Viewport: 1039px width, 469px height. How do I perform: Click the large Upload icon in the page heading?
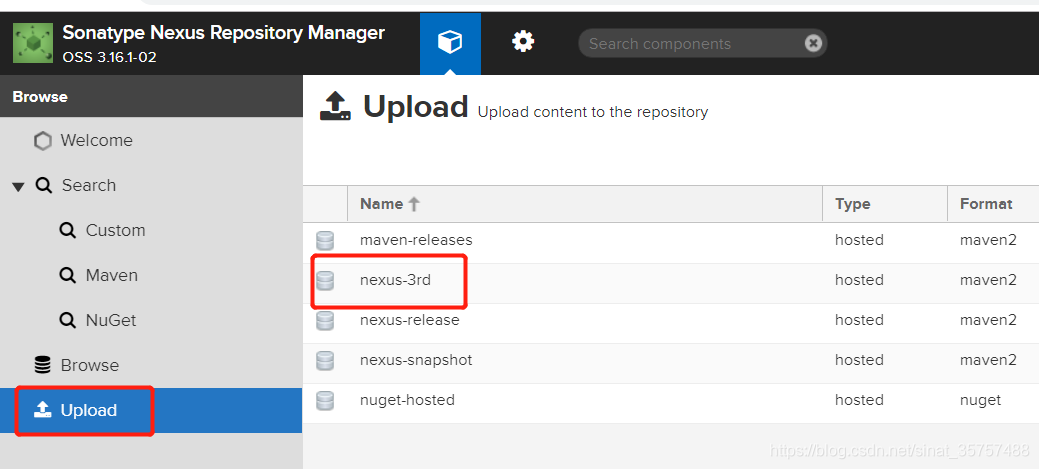coord(335,107)
